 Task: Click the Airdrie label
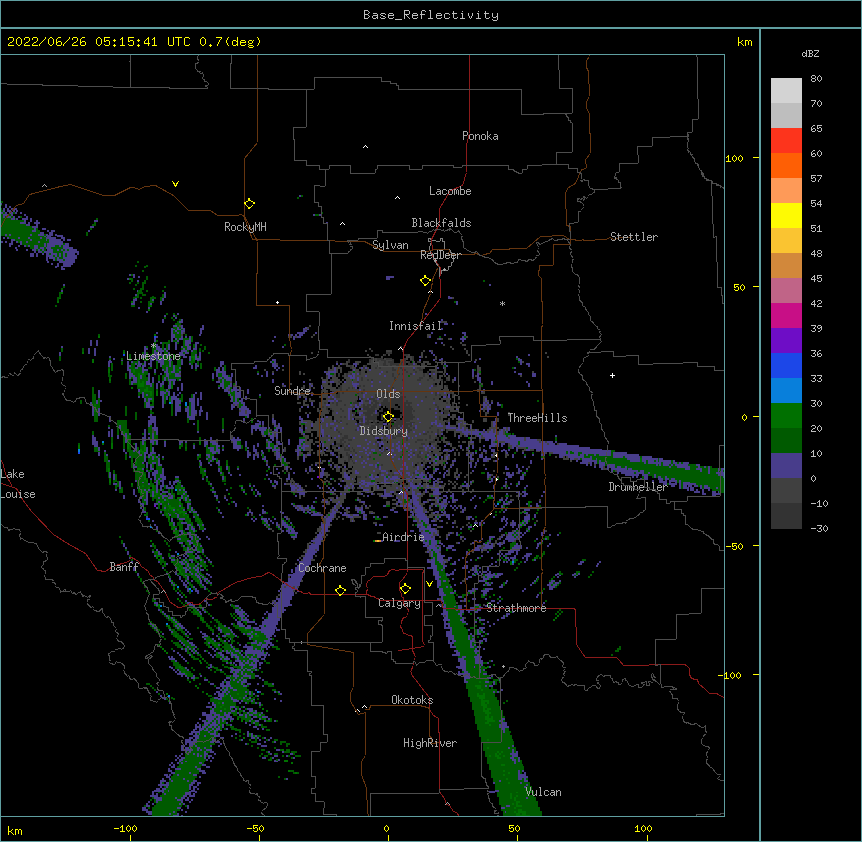403,537
